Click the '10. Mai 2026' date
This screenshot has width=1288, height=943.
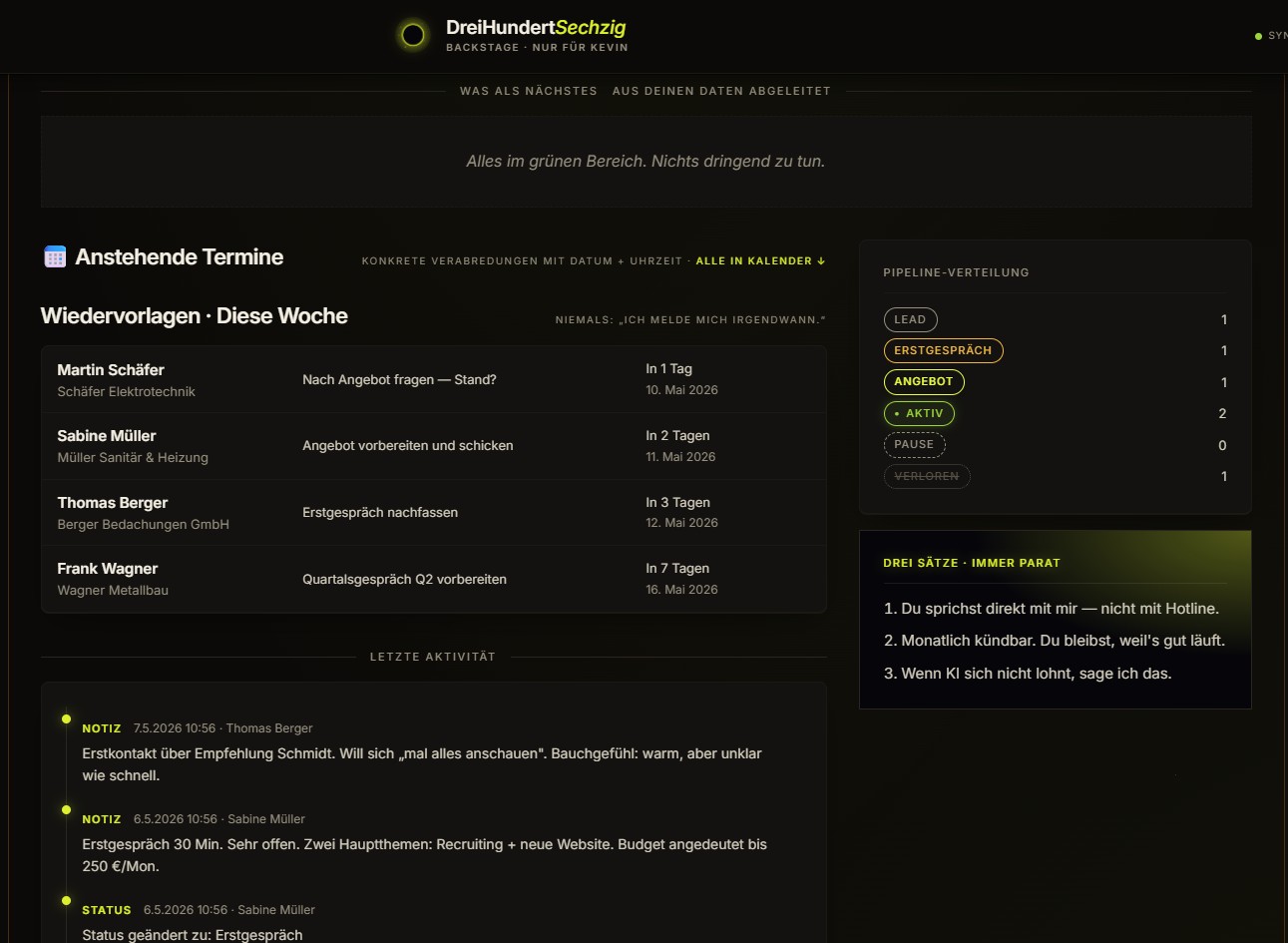681,390
